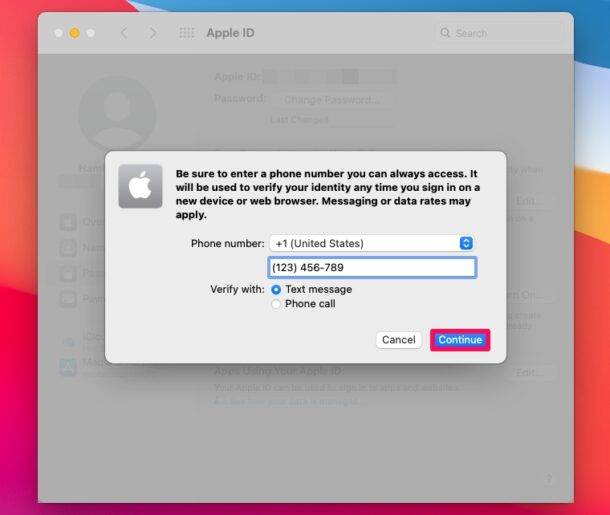Click the profile avatar picture

pyautogui.click(x=117, y=114)
